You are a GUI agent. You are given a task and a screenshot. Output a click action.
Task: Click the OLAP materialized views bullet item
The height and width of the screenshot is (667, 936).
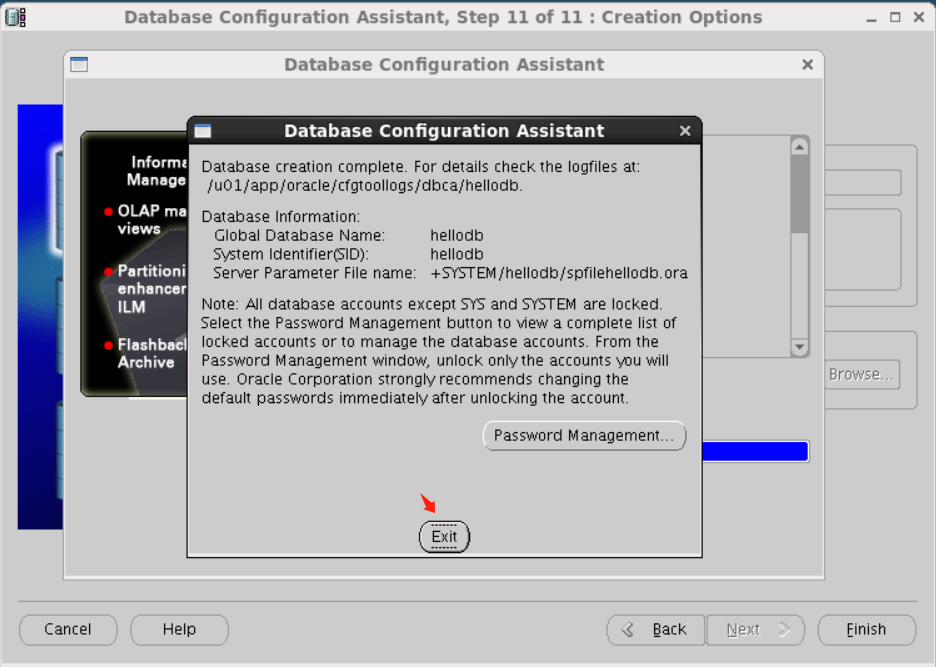146,220
